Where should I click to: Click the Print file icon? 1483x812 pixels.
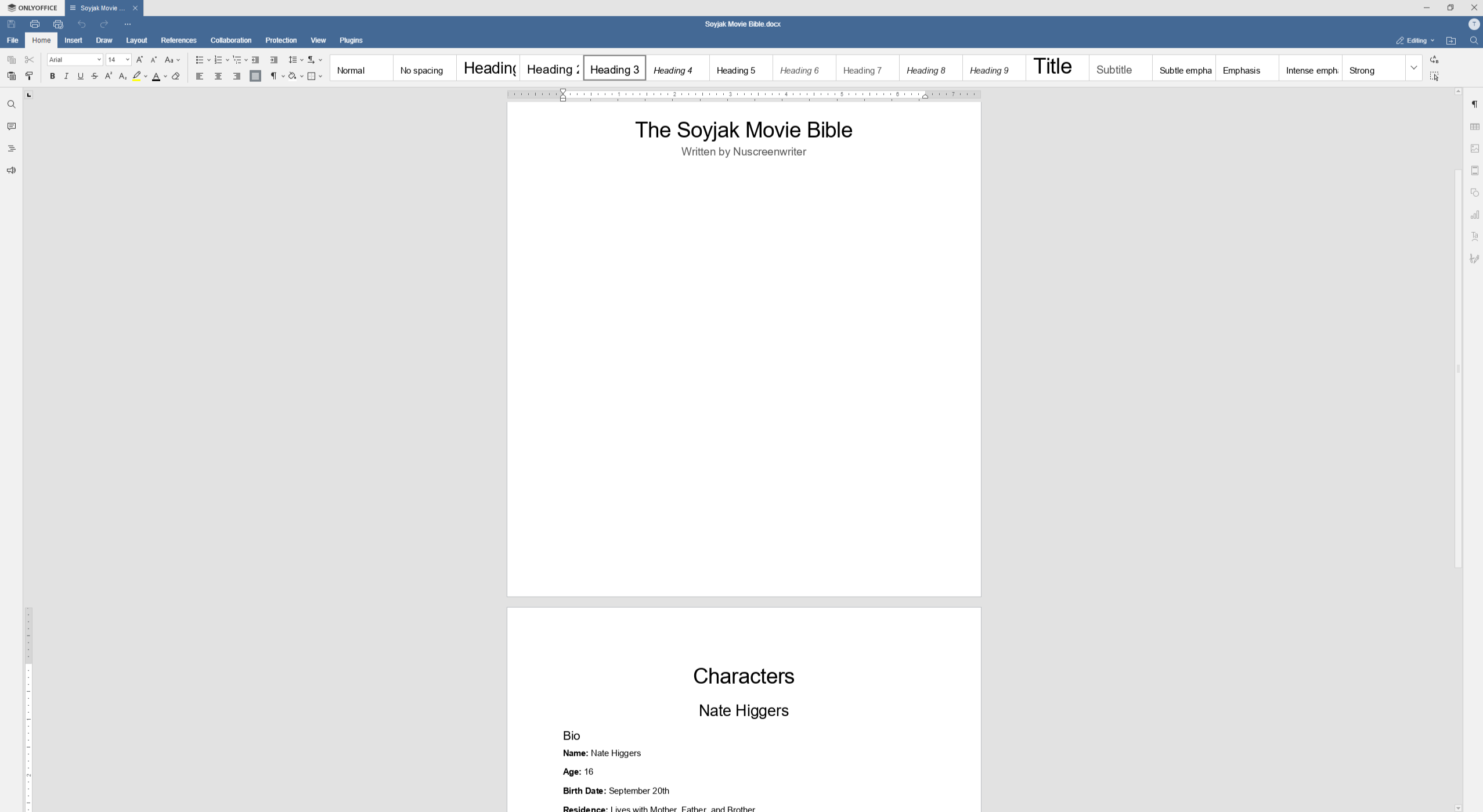[35, 24]
